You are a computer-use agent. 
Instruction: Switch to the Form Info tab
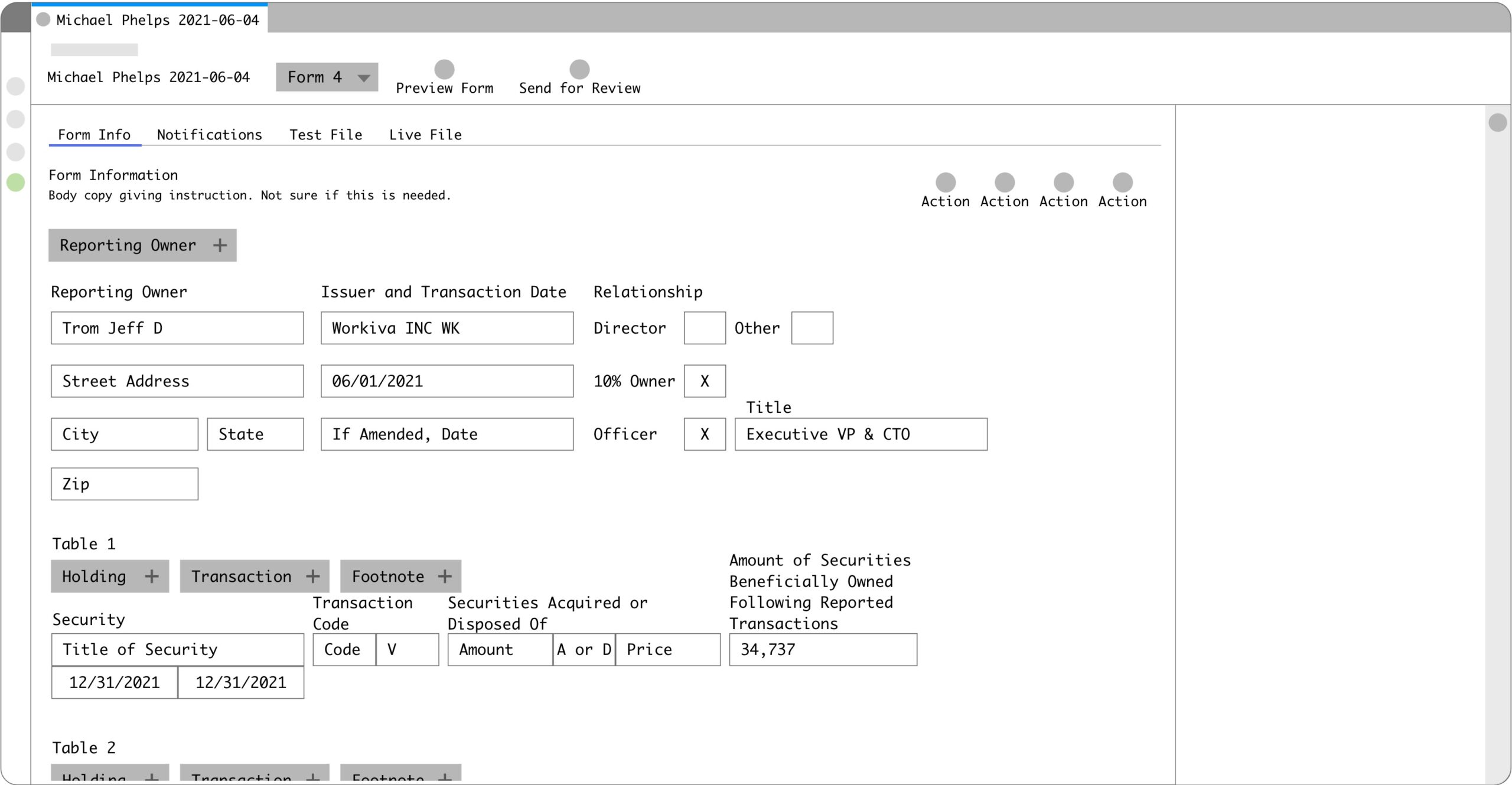94,135
